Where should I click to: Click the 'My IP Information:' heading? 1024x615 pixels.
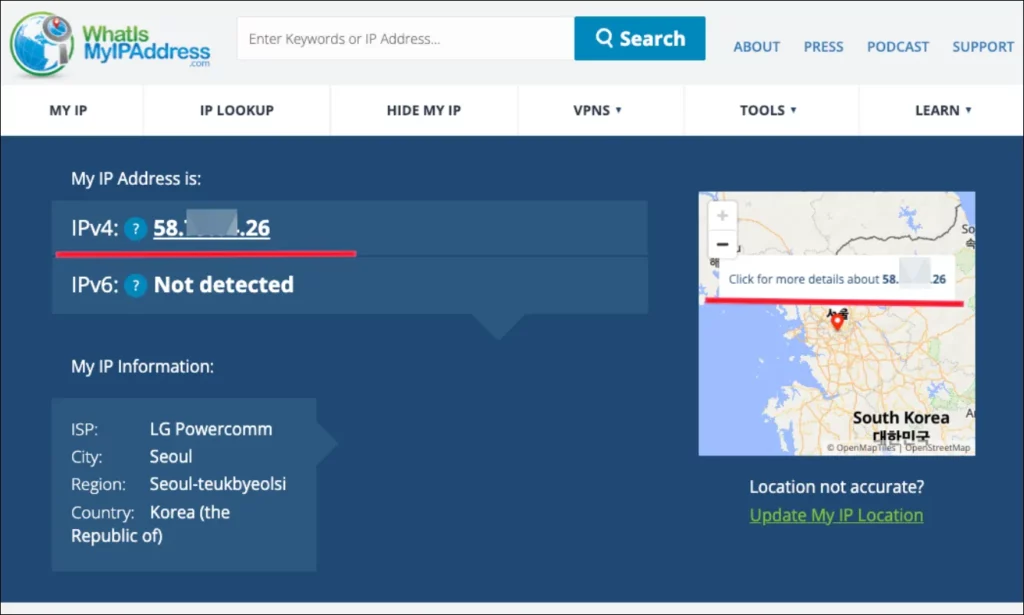pyautogui.click(x=142, y=367)
